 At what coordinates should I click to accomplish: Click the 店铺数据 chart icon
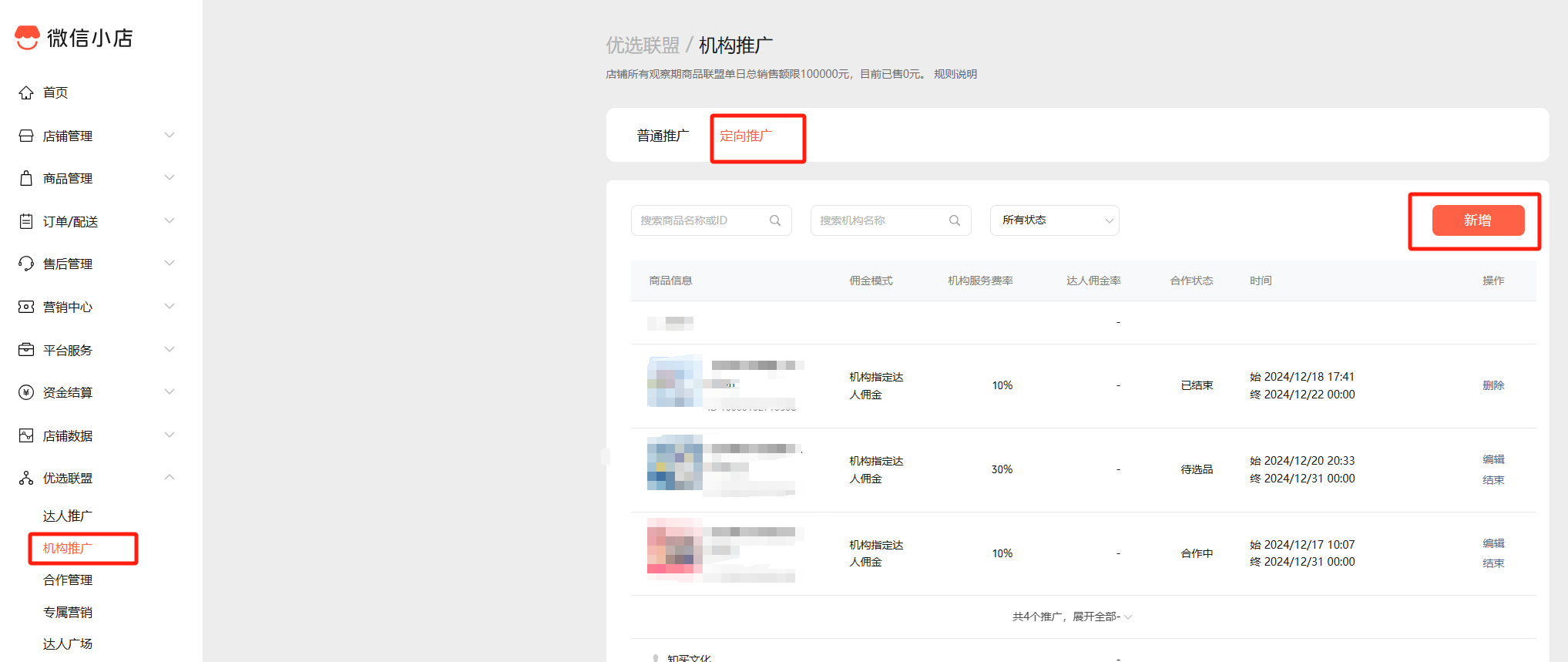[x=26, y=435]
